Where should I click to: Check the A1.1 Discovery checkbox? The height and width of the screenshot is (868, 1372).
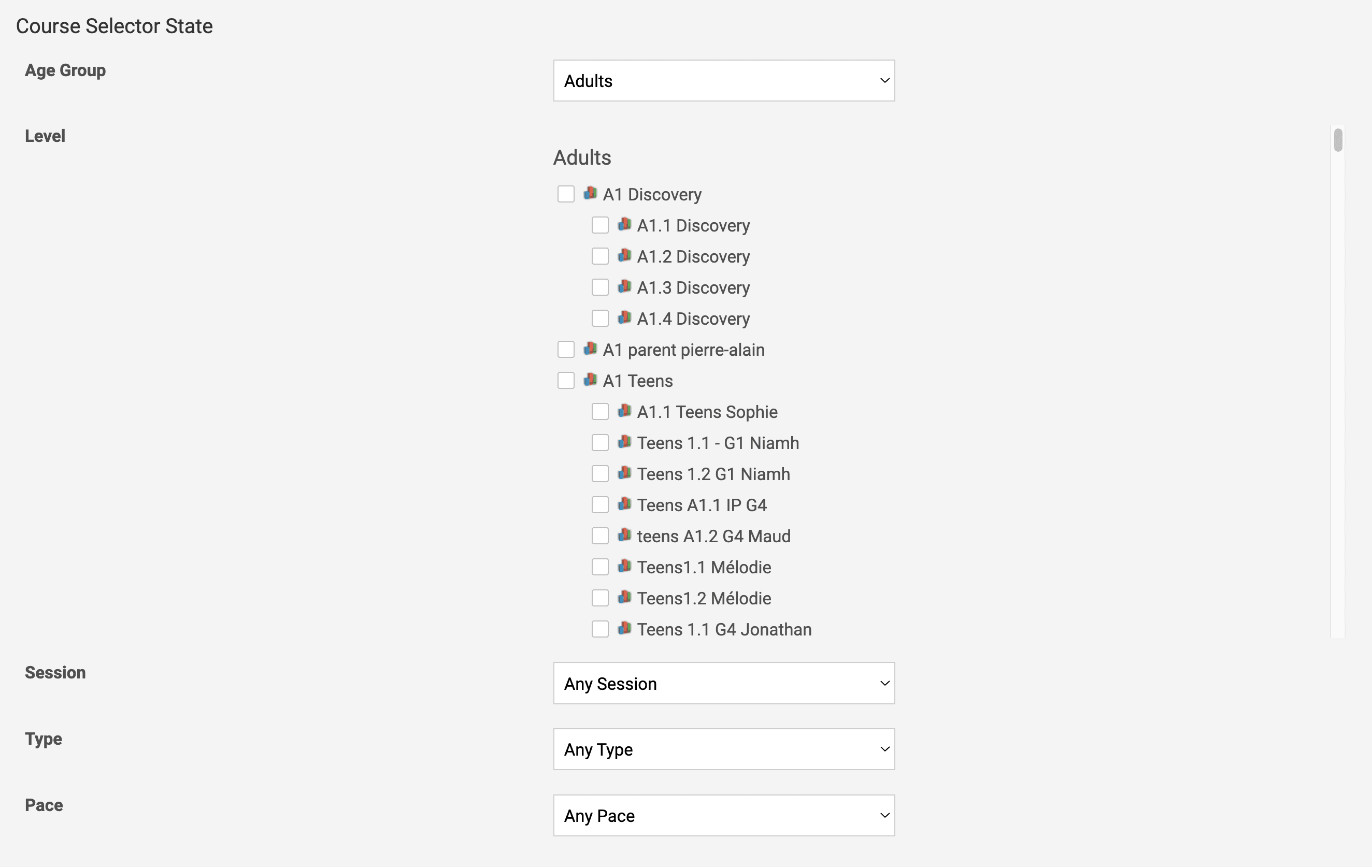click(600, 225)
